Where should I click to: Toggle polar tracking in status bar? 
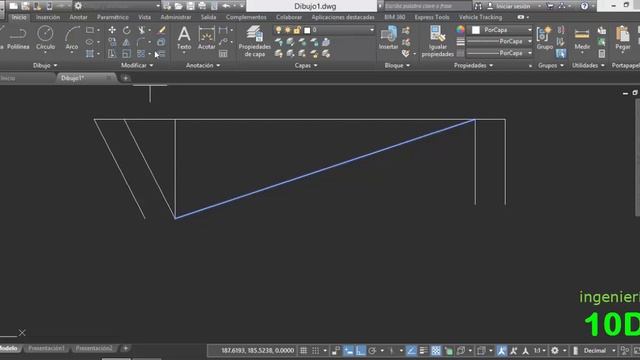tap(372, 351)
